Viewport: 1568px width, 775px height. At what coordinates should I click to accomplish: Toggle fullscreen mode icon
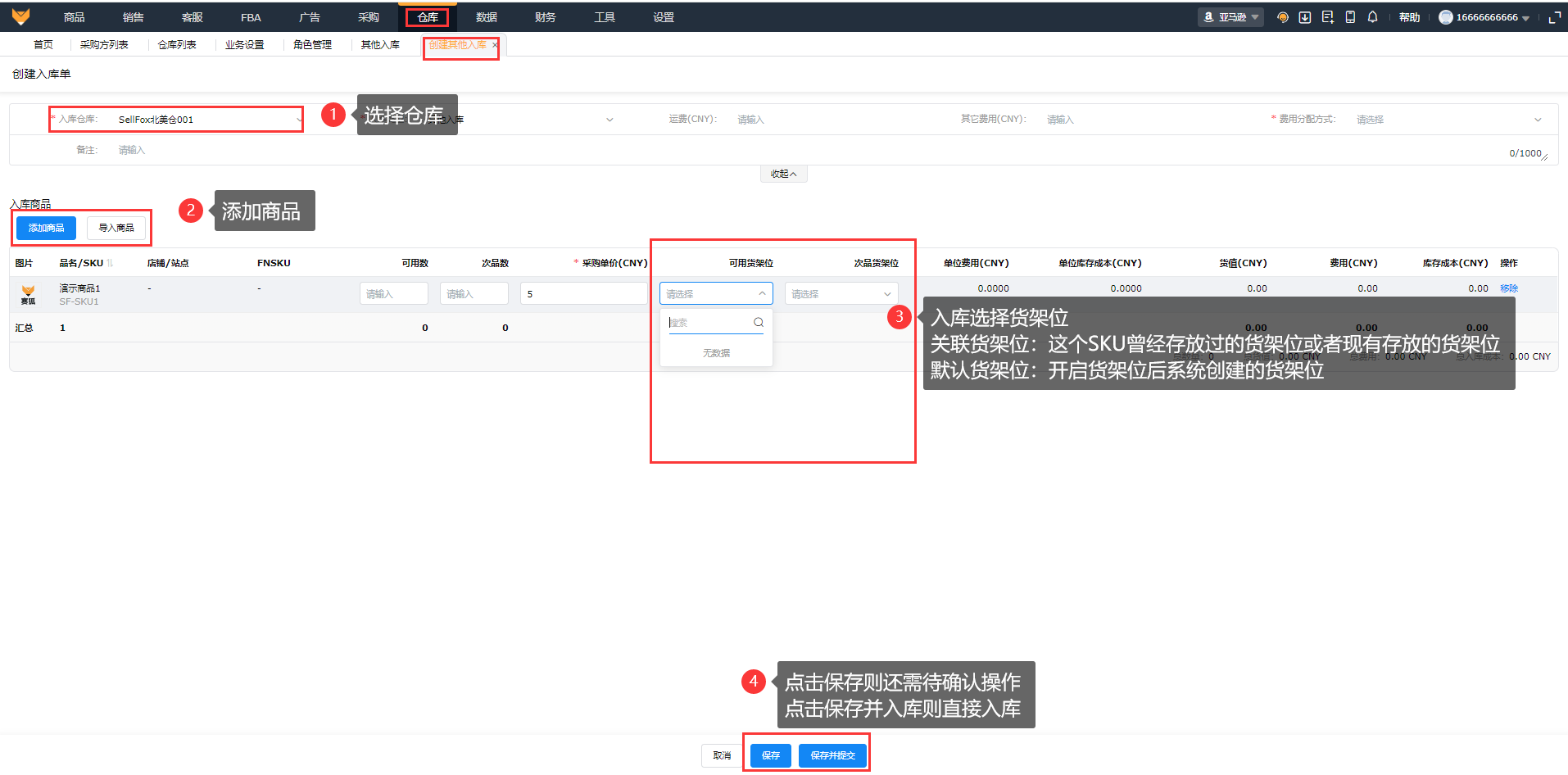pos(1554,17)
